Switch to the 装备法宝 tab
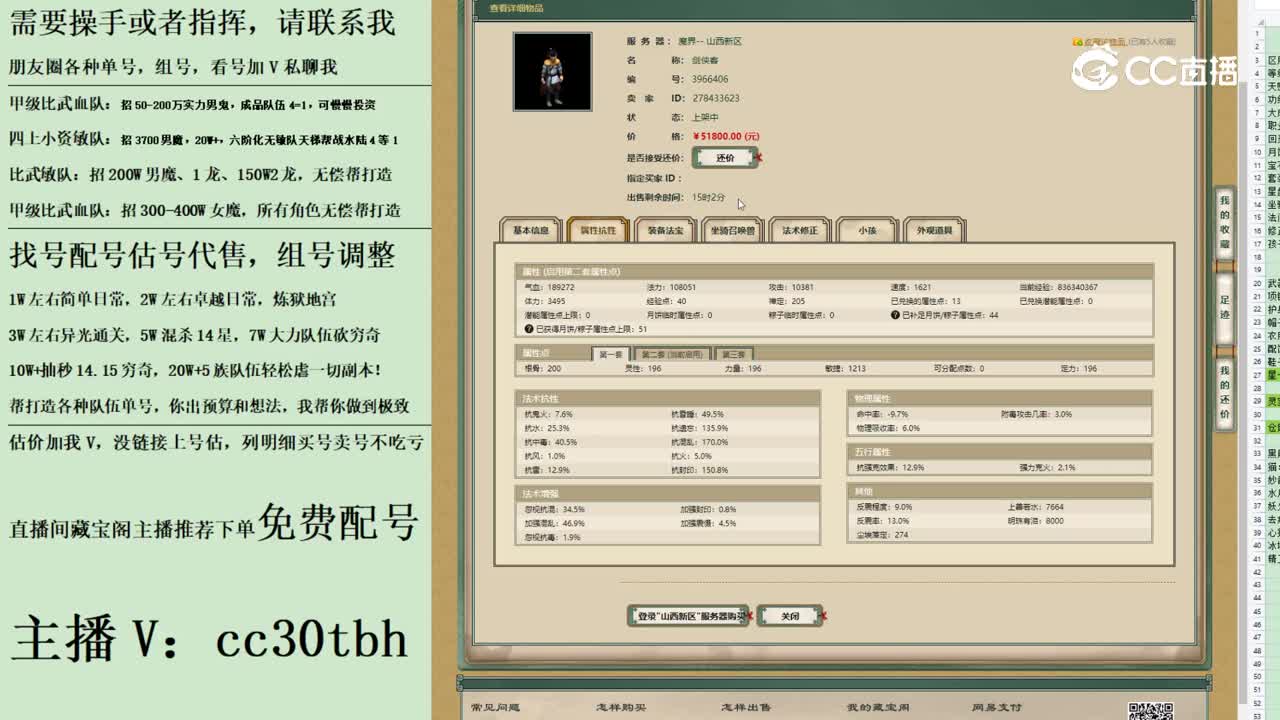 (x=662, y=230)
